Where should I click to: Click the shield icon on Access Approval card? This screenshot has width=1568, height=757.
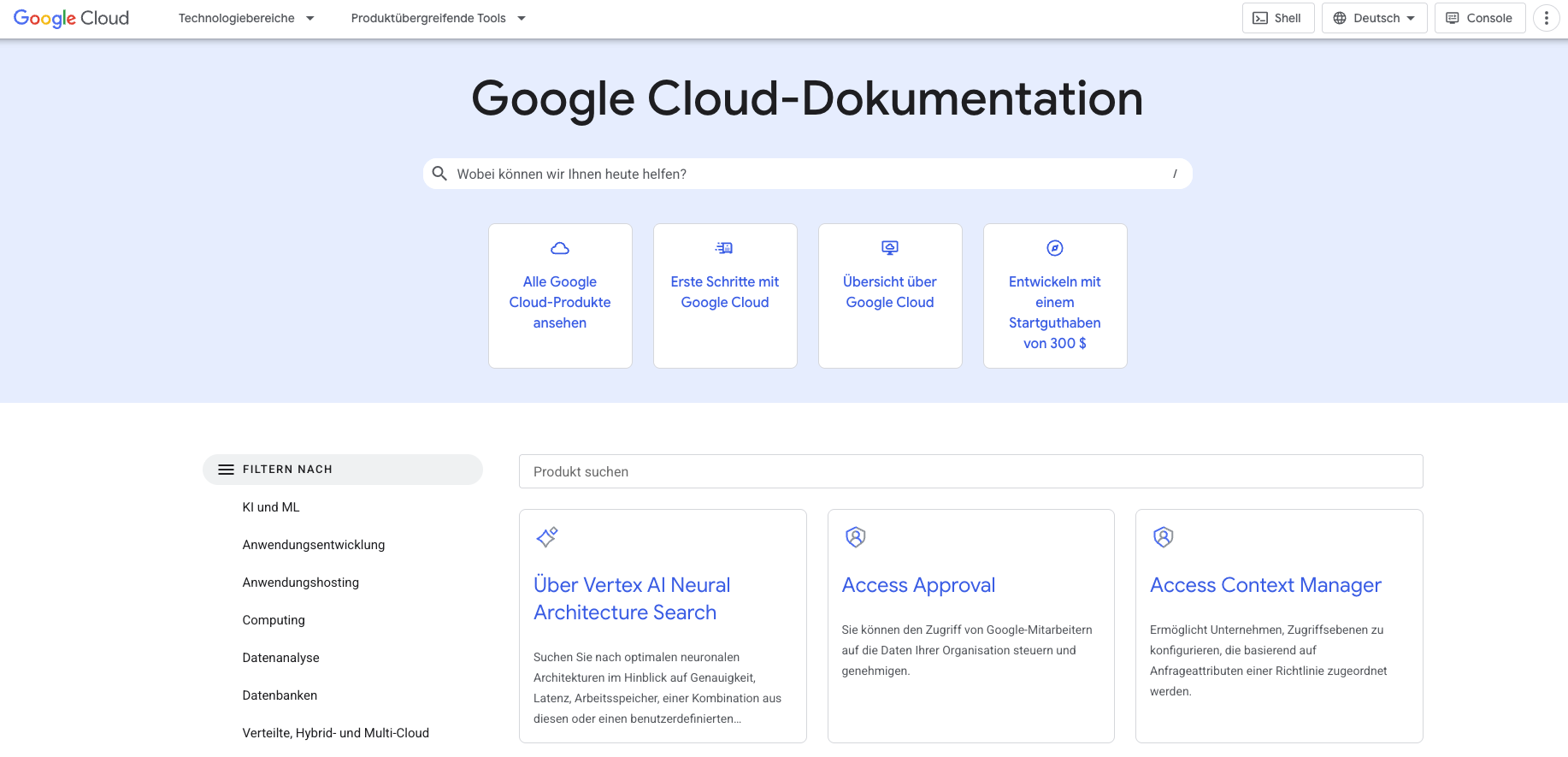856,537
